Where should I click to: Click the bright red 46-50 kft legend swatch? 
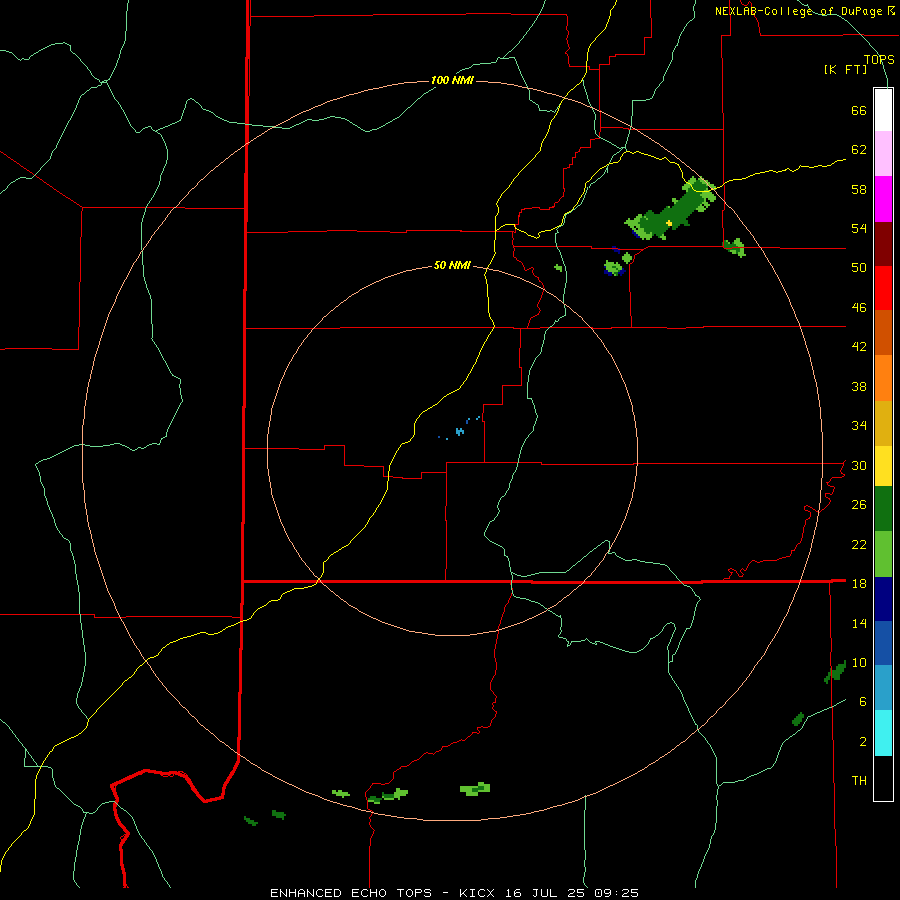[x=883, y=288]
